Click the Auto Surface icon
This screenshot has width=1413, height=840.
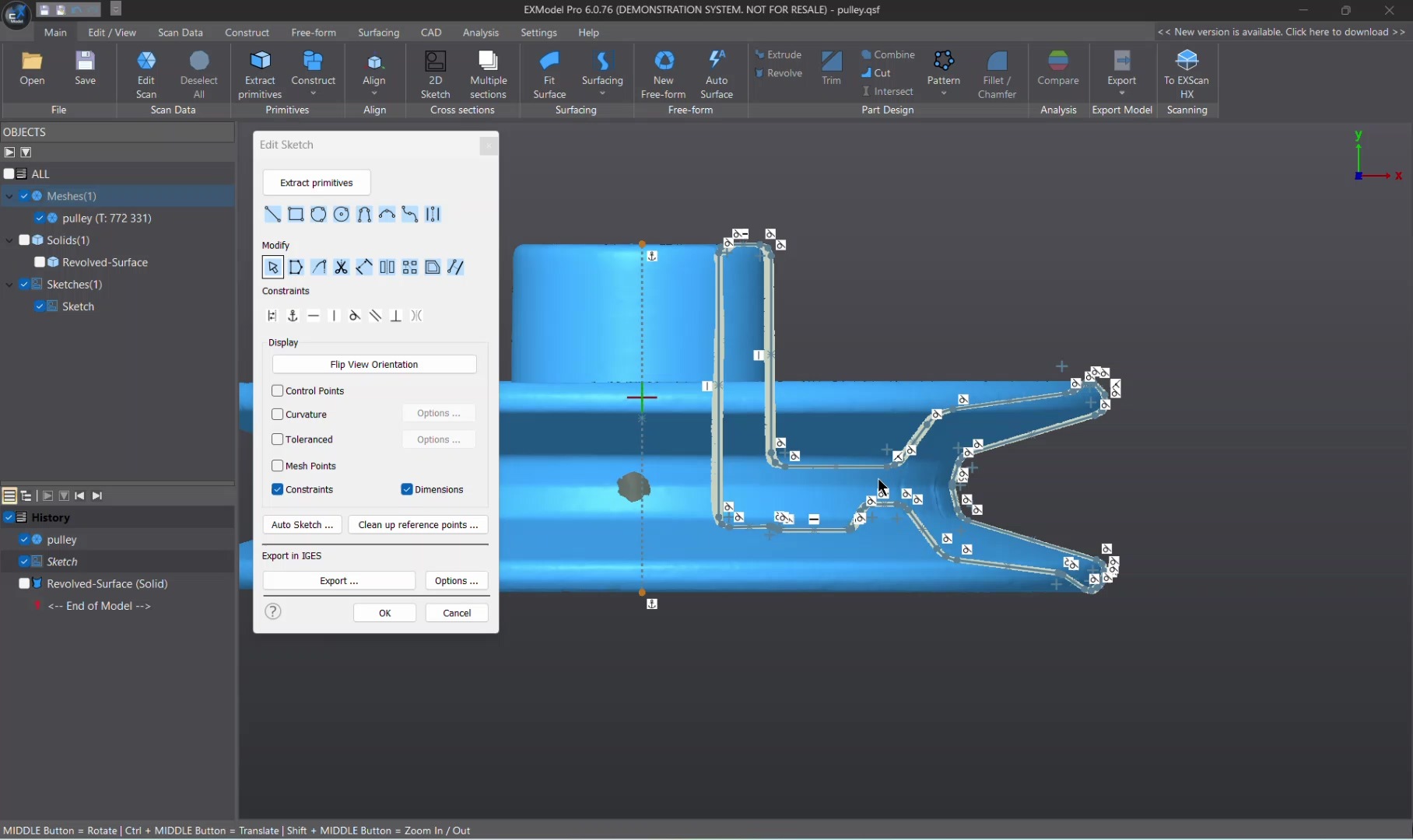[716, 62]
